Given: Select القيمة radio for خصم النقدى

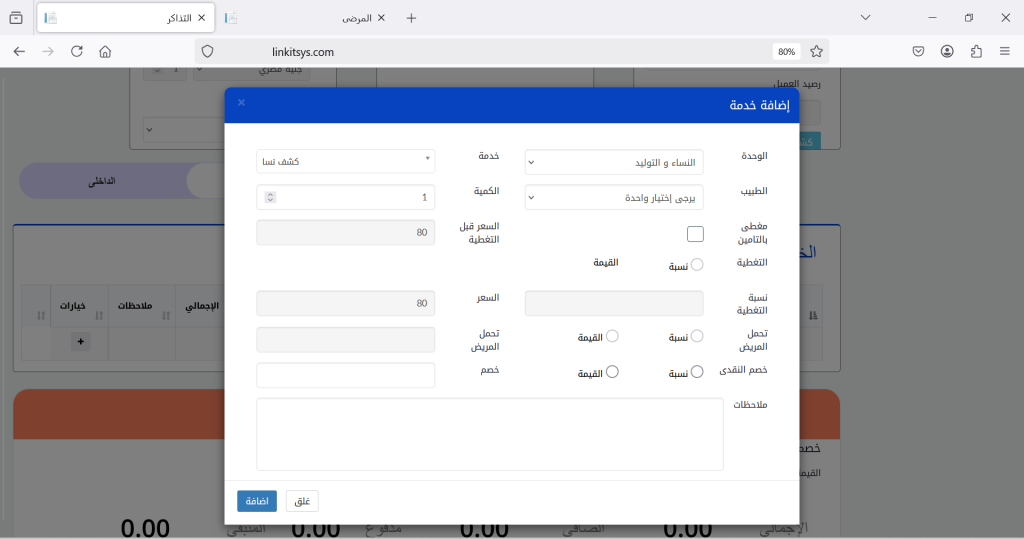Looking at the screenshot, I should pyautogui.click(x=613, y=371).
